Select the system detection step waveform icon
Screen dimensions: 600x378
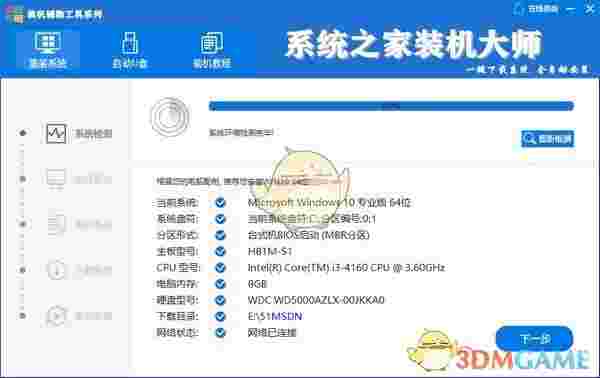(x=56, y=133)
